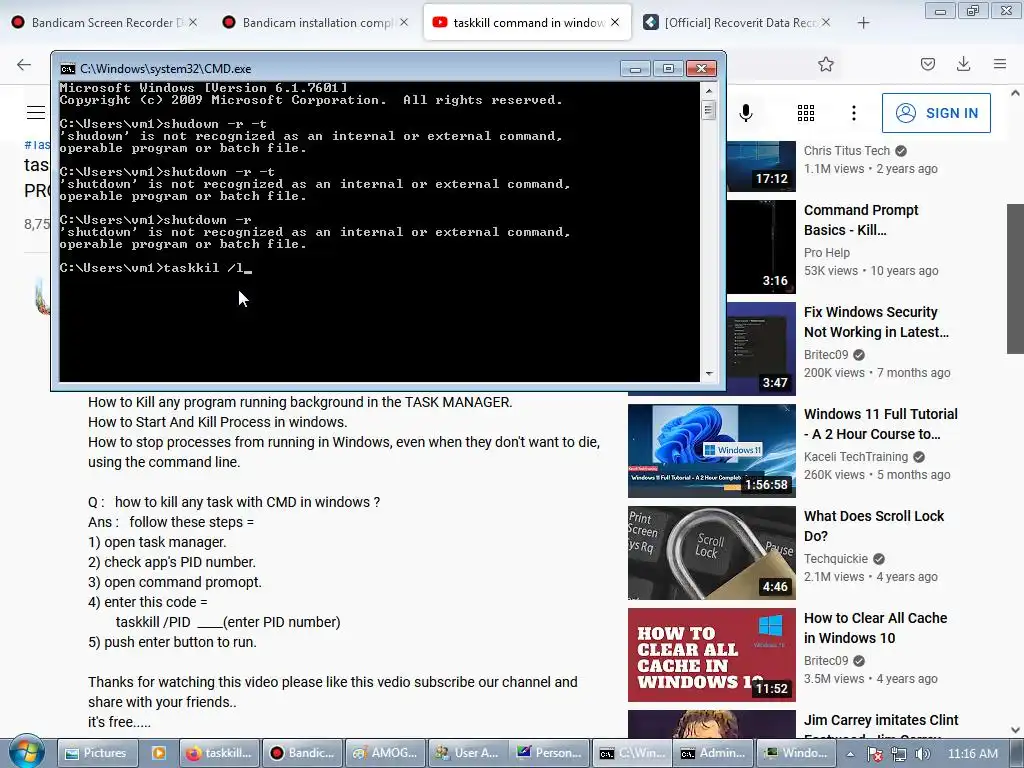Open What Does Scroll Lock Do video
This screenshot has width=1024, height=768.
[x=874, y=526]
